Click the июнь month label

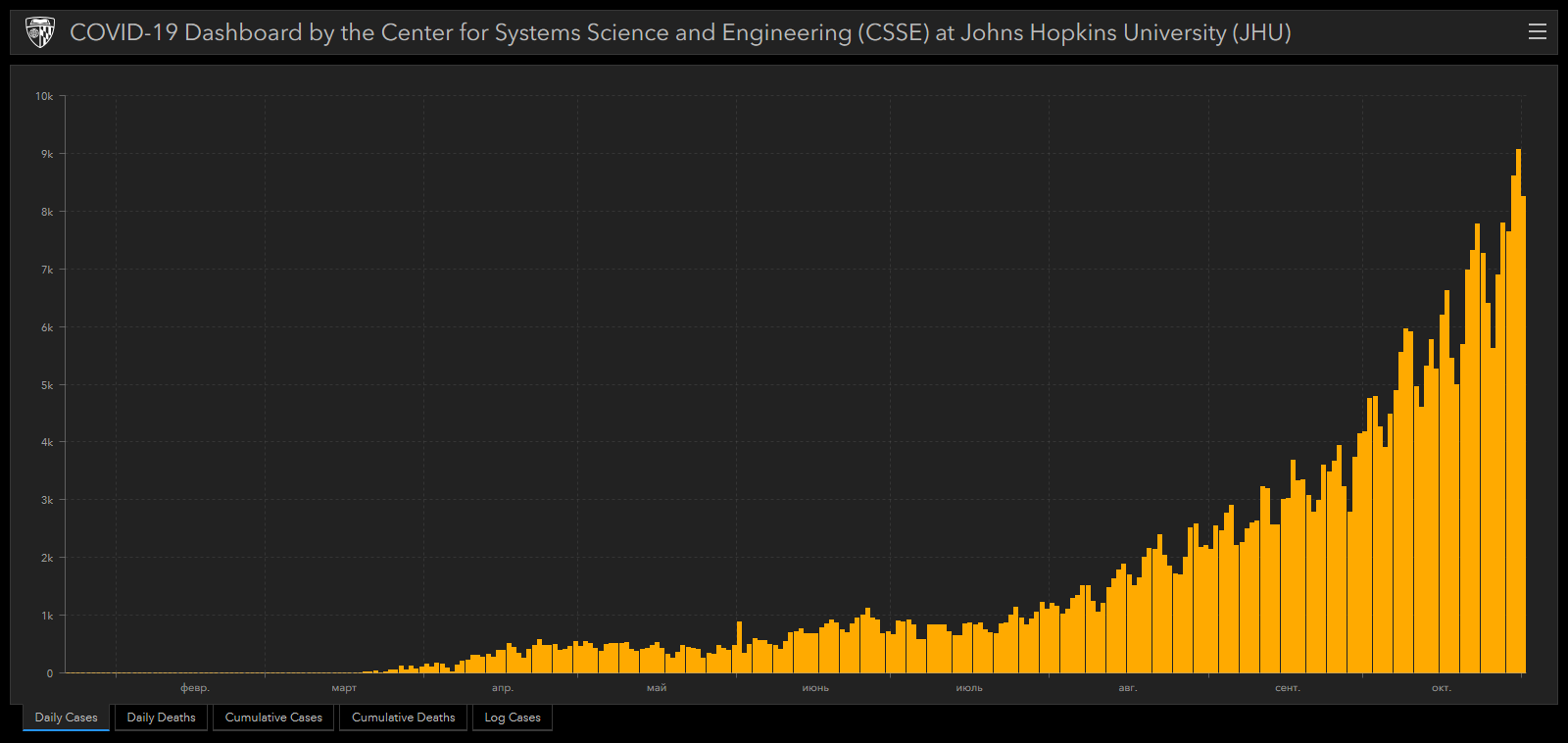coord(815,688)
